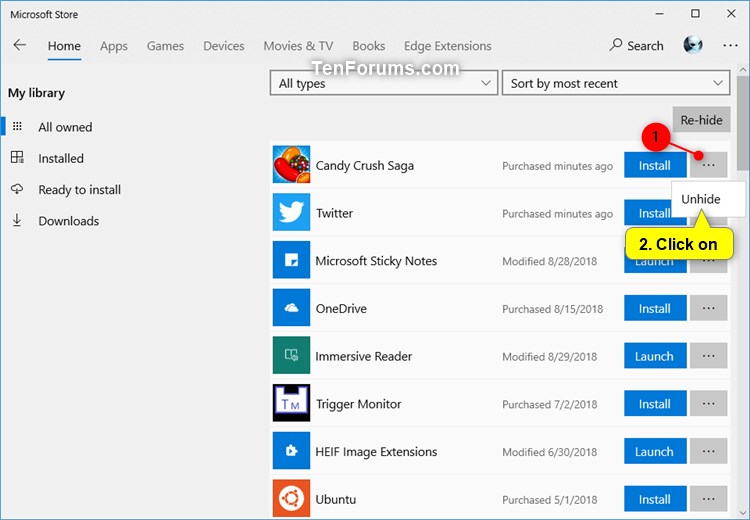The height and width of the screenshot is (520, 750).
Task: Open the Ubuntu app icon
Action: (x=291, y=498)
